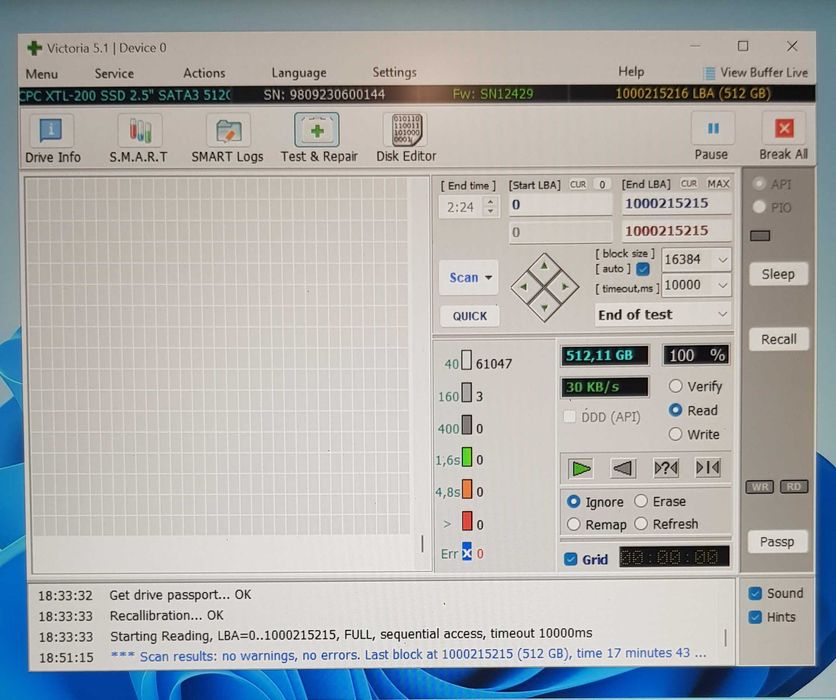Select the Write radio button
The image size is (836, 700).
tap(676, 434)
